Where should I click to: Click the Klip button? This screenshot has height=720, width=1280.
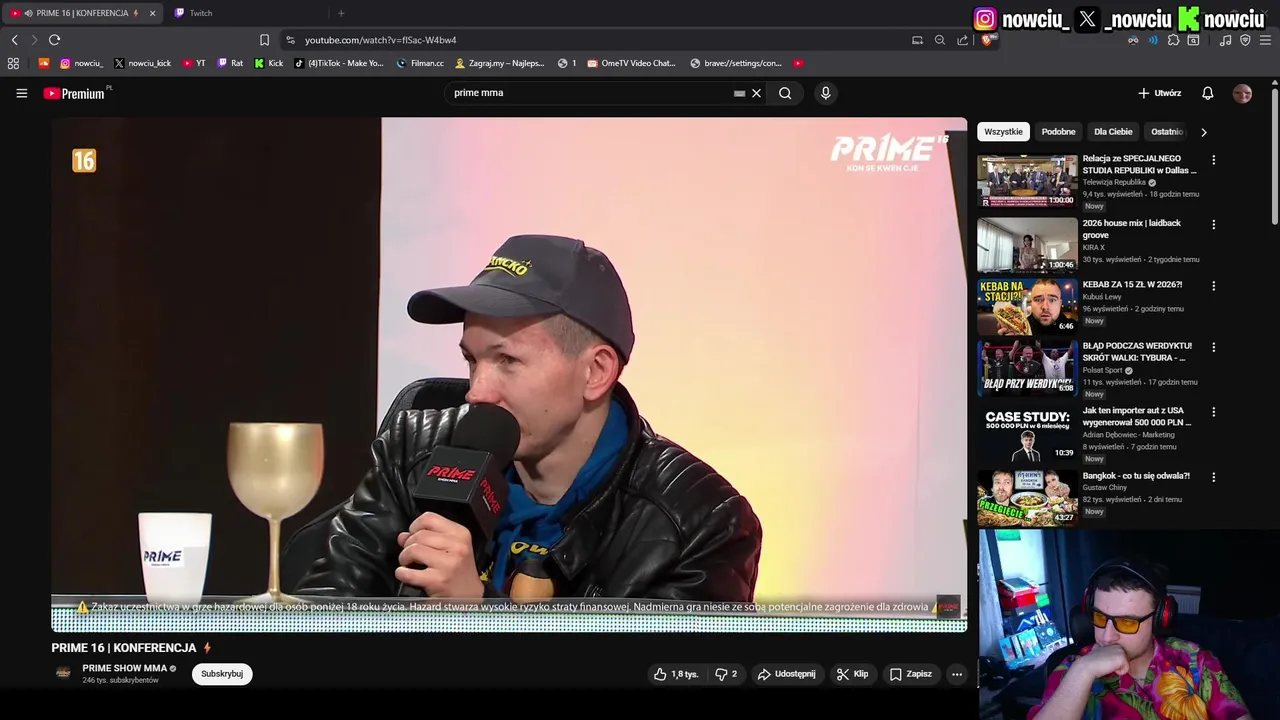point(852,674)
